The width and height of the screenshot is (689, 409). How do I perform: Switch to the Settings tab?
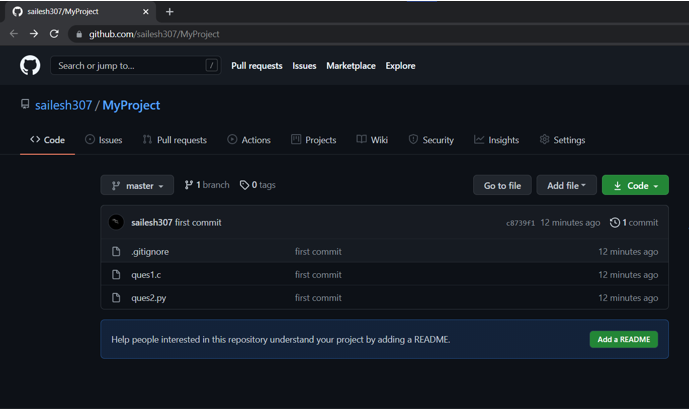[562, 140]
